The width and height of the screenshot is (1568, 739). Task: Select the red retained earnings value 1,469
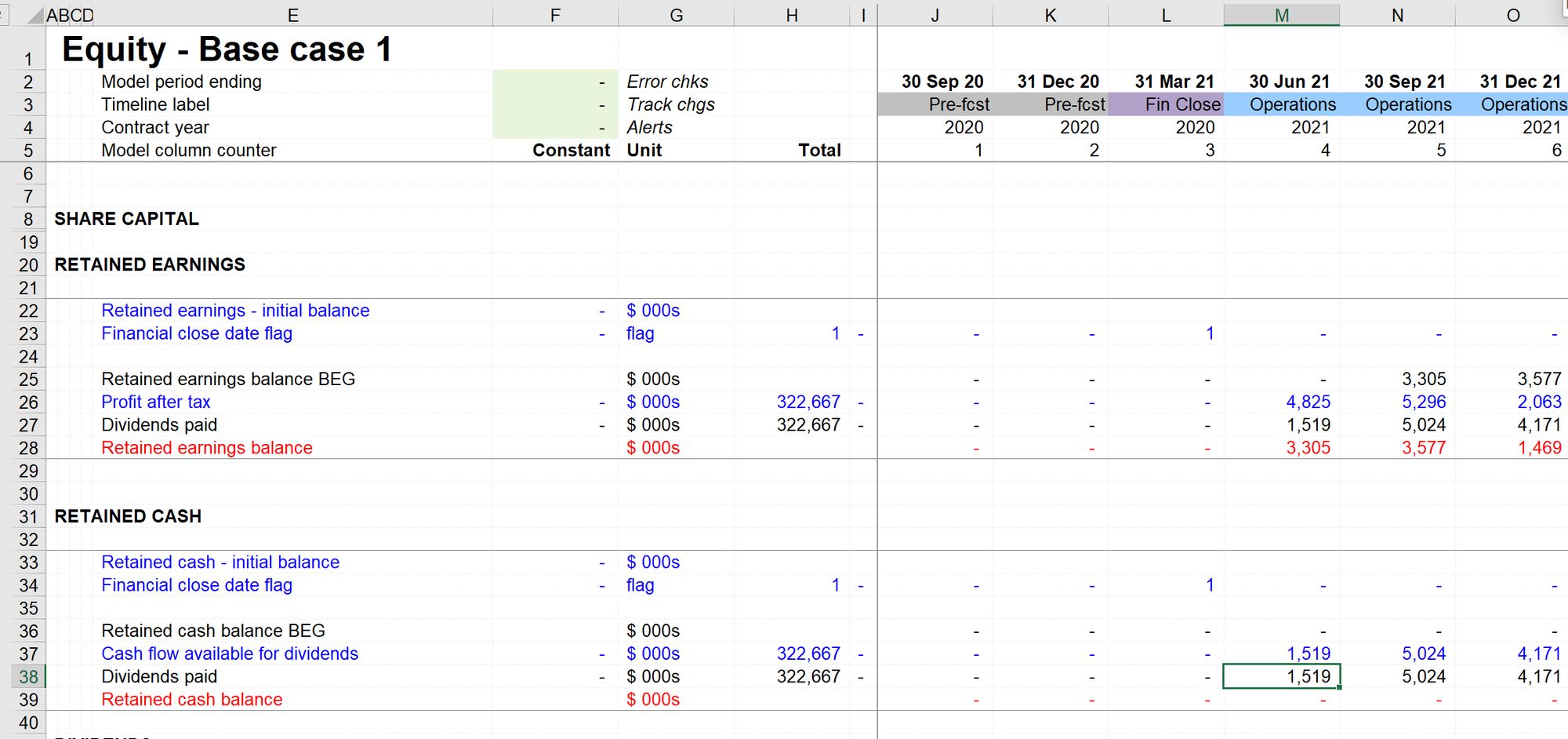[1540, 448]
